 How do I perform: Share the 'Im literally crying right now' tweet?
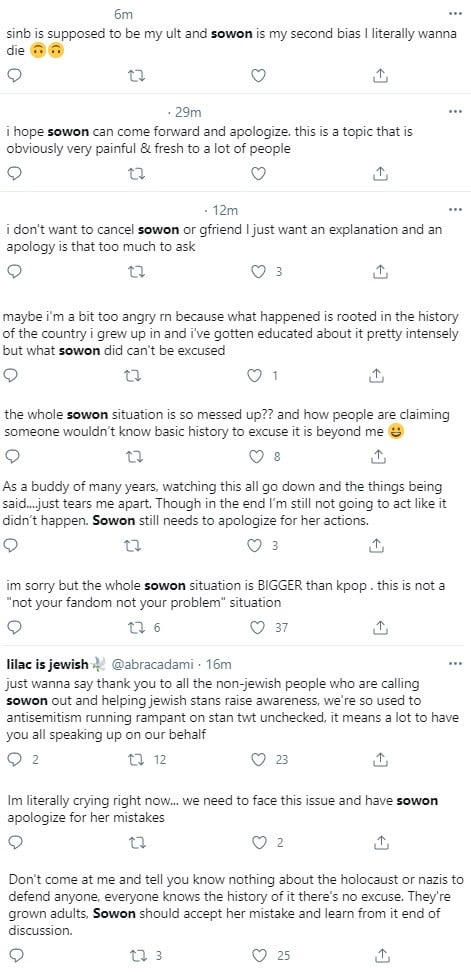click(x=381, y=842)
